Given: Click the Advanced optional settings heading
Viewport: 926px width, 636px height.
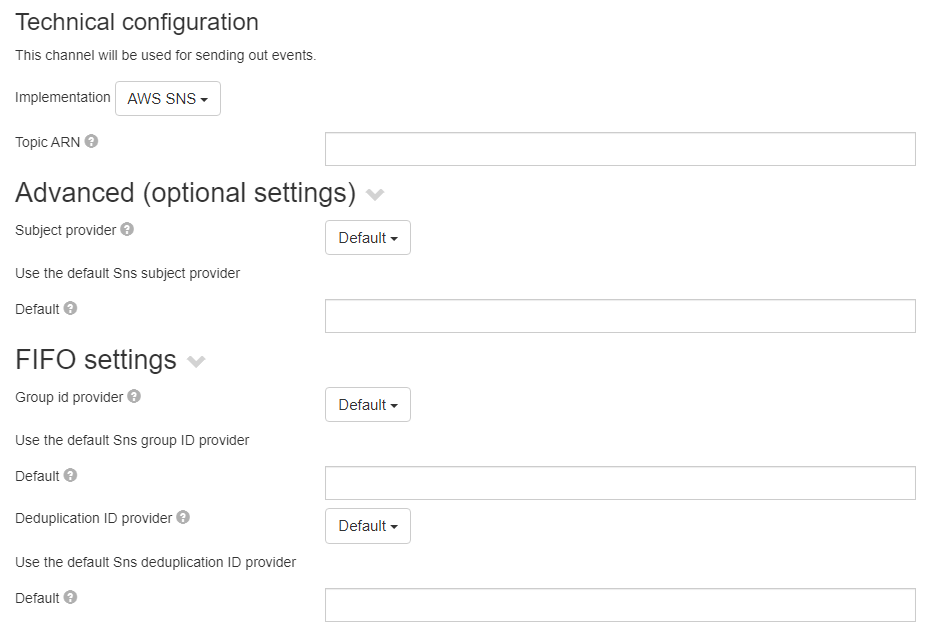Looking at the screenshot, I should tap(186, 192).
